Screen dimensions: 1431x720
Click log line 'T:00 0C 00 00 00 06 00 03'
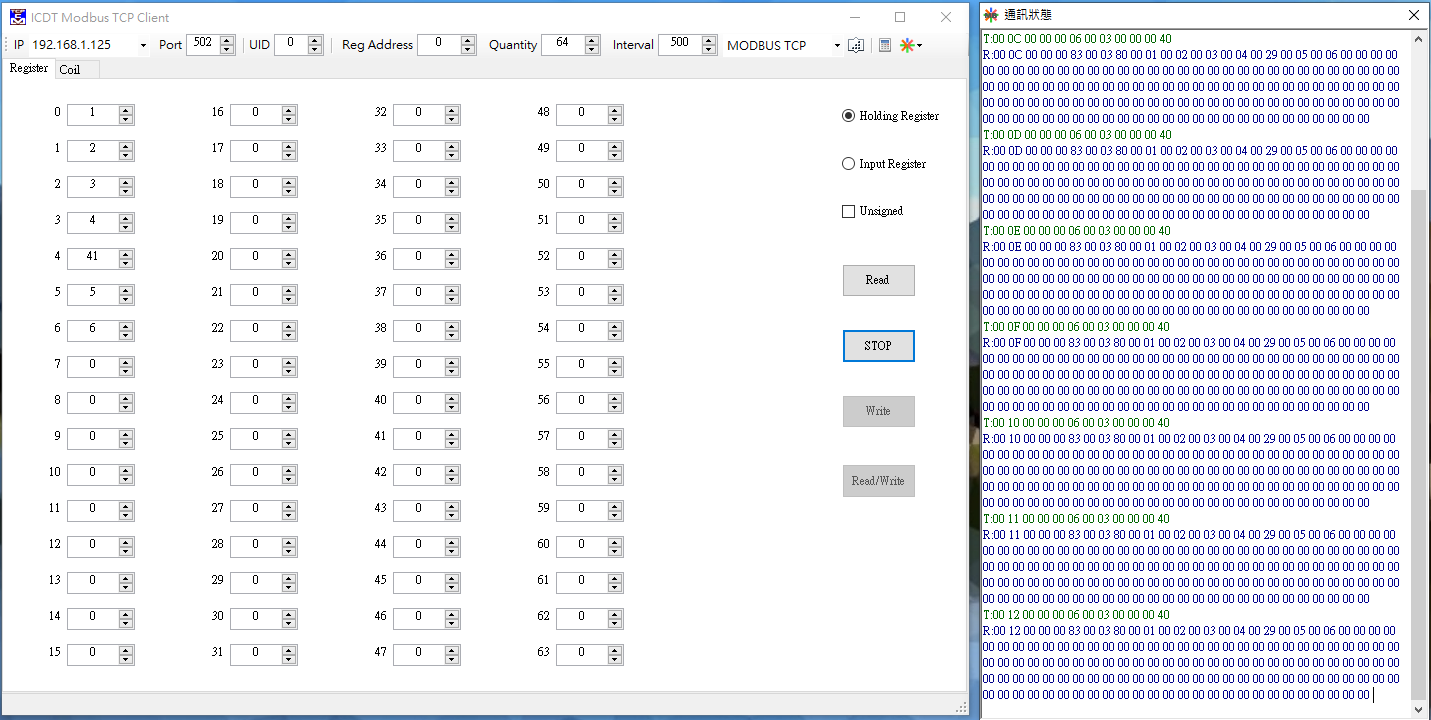(1077, 39)
